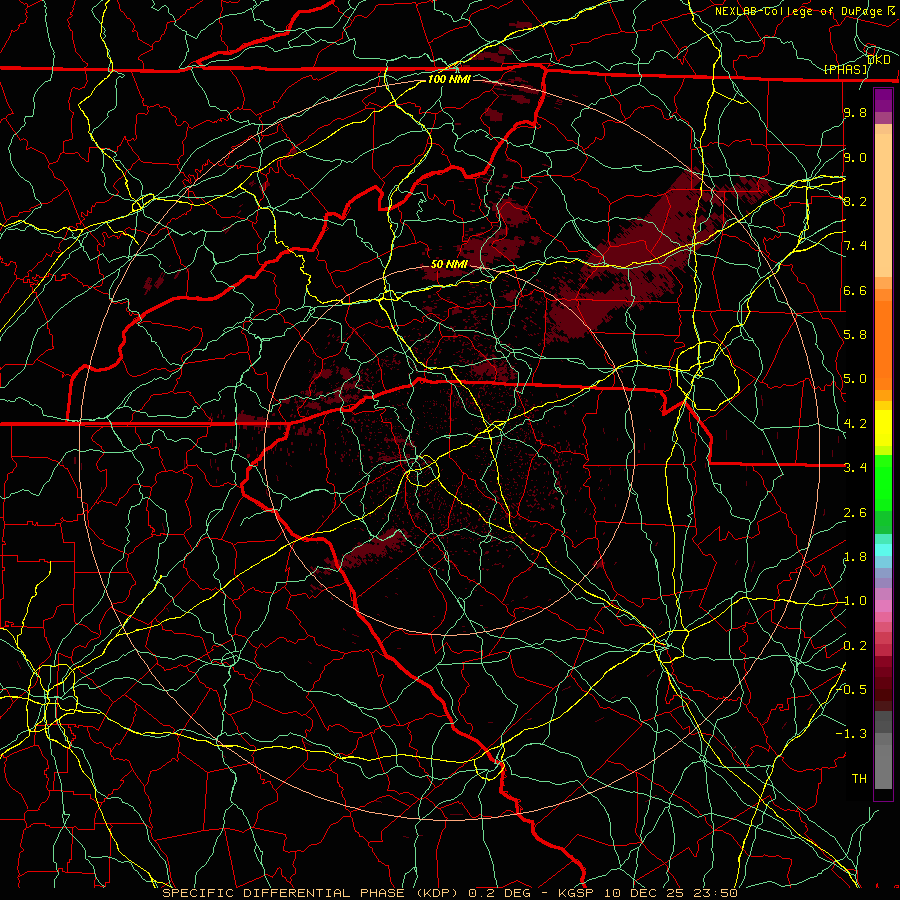Click the 0.2 scale value
Viewport: 900px width, 900px height.
[855, 646]
